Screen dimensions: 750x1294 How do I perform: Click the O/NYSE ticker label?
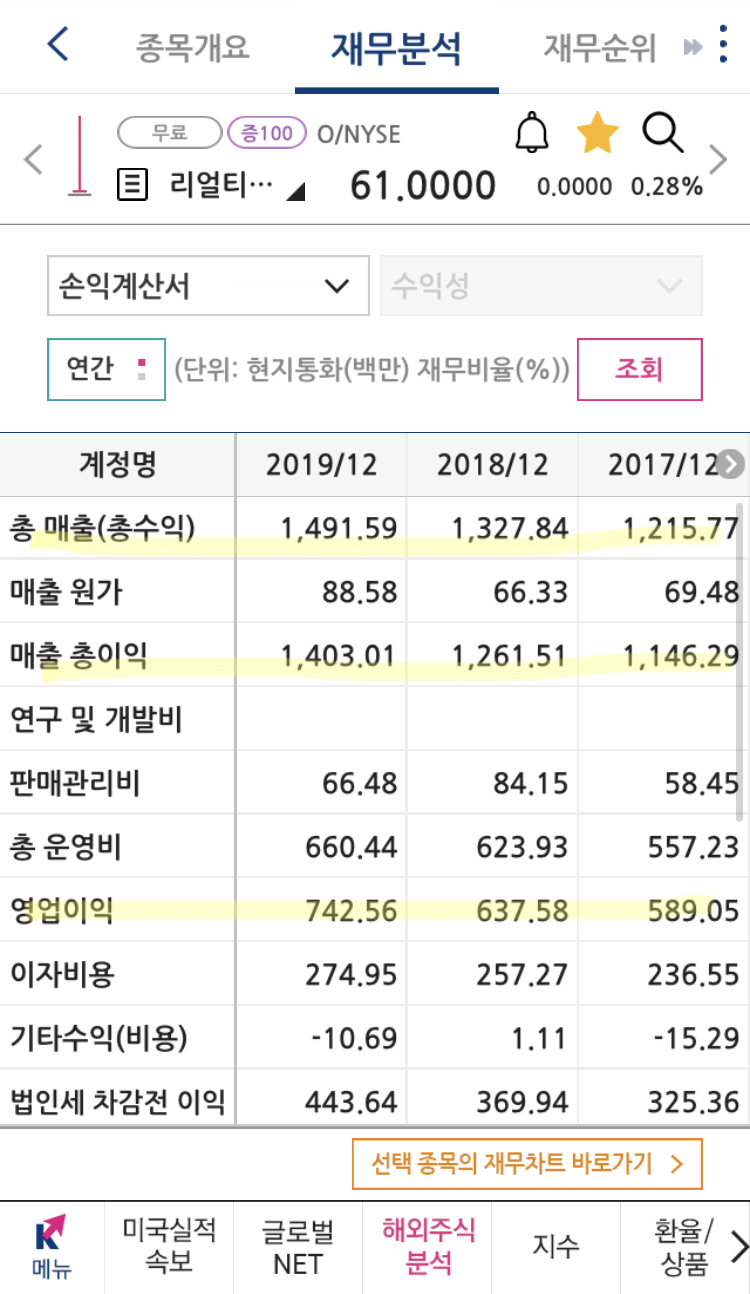(359, 133)
